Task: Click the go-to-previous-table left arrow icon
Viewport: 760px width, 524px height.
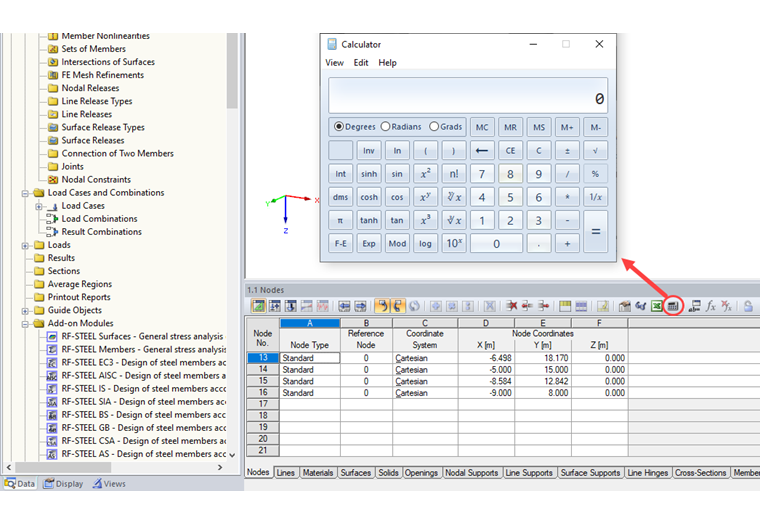Action: [x=344, y=306]
